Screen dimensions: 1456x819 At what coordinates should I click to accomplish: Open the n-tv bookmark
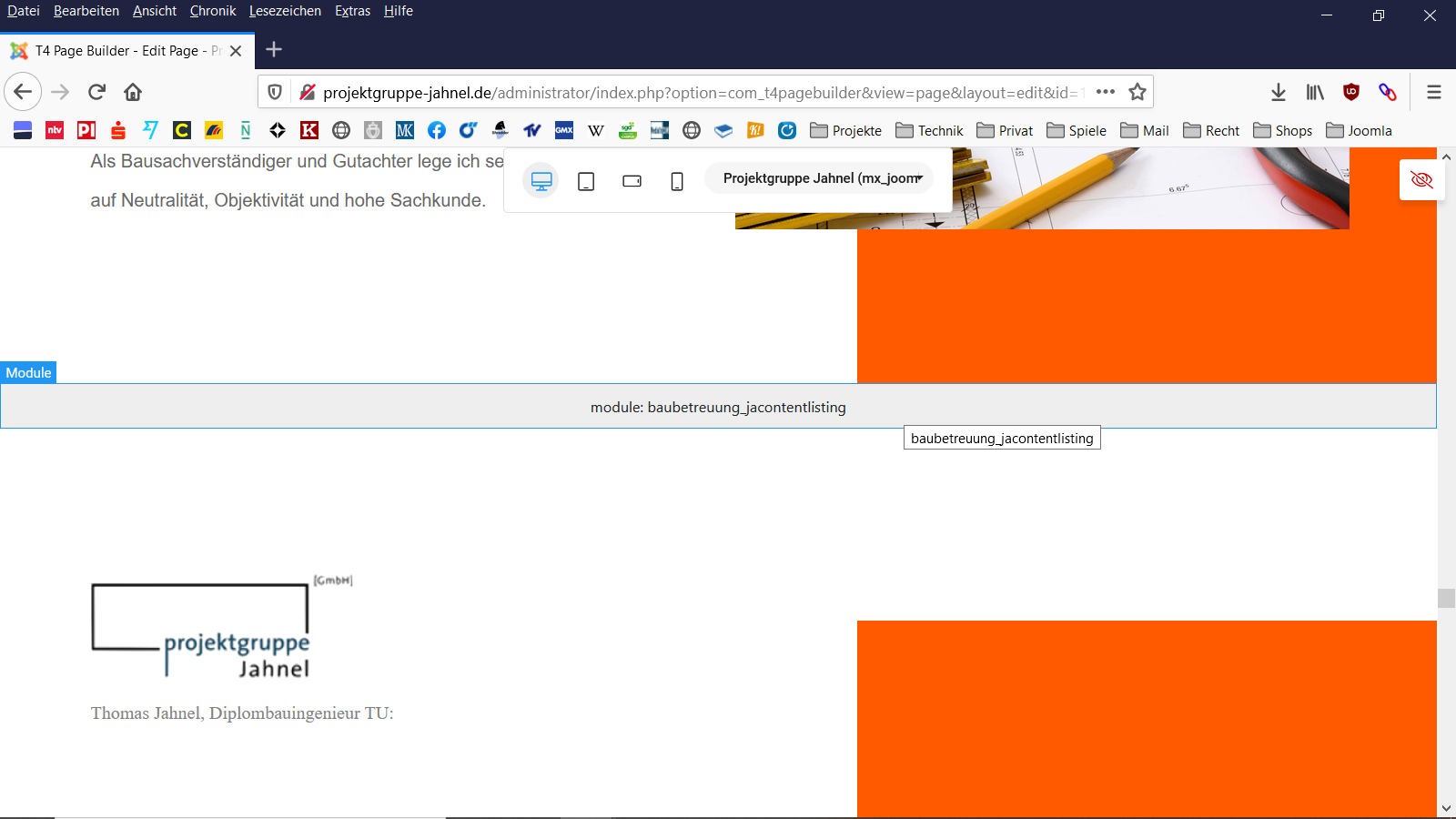[x=55, y=130]
